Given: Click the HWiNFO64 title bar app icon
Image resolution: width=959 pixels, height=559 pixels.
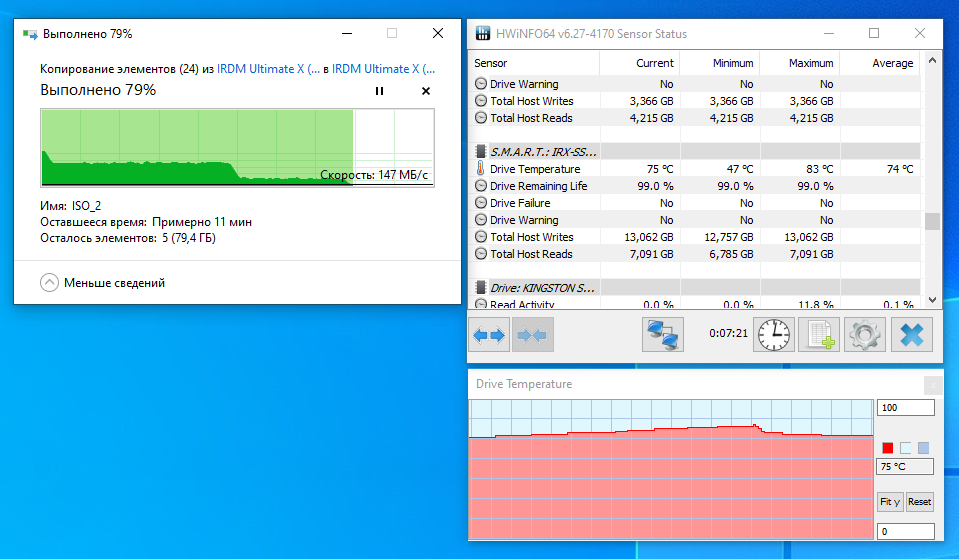Looking at the screenshot, I should click(x=483, y=34).
